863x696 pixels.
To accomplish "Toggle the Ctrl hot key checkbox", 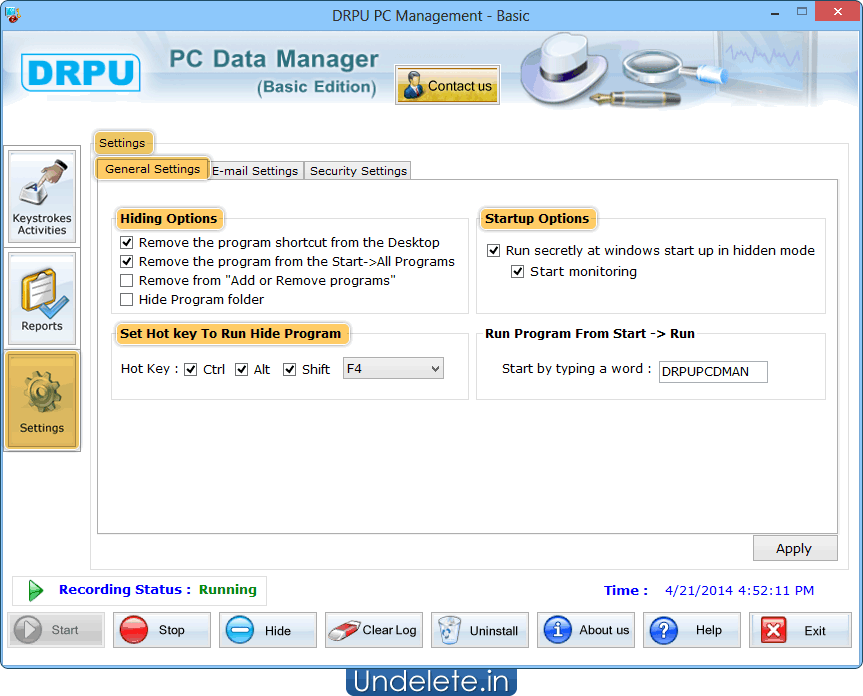I will tap(190, 369).
